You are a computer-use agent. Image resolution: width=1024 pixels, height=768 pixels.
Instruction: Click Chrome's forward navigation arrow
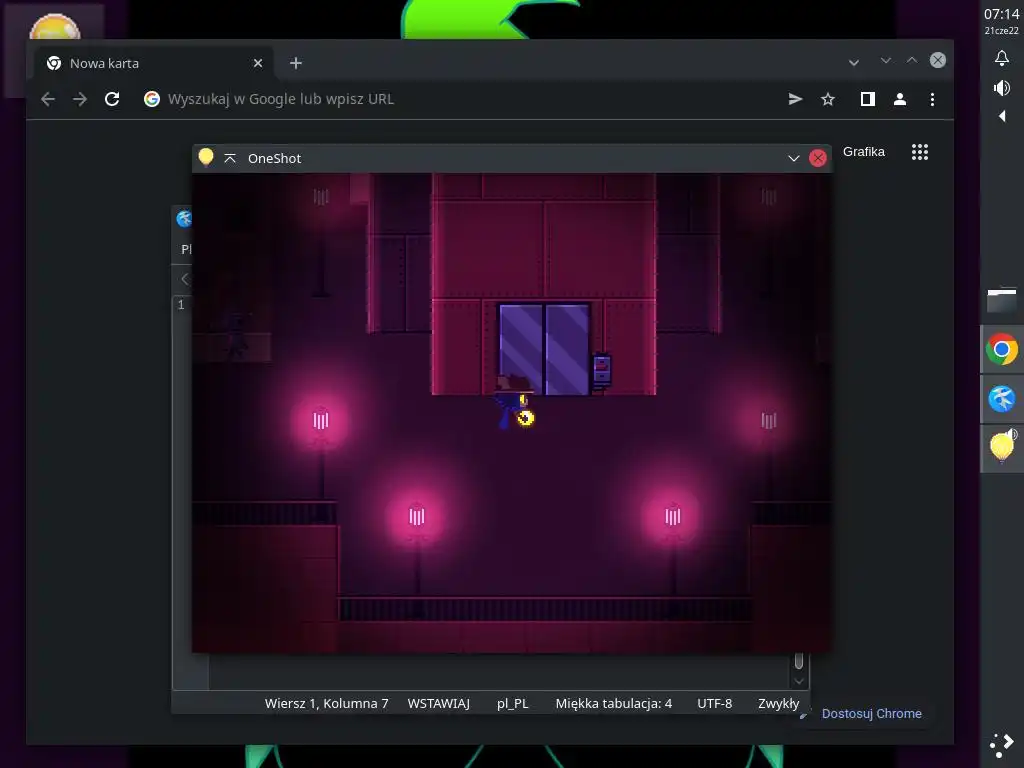pos(80,99)
